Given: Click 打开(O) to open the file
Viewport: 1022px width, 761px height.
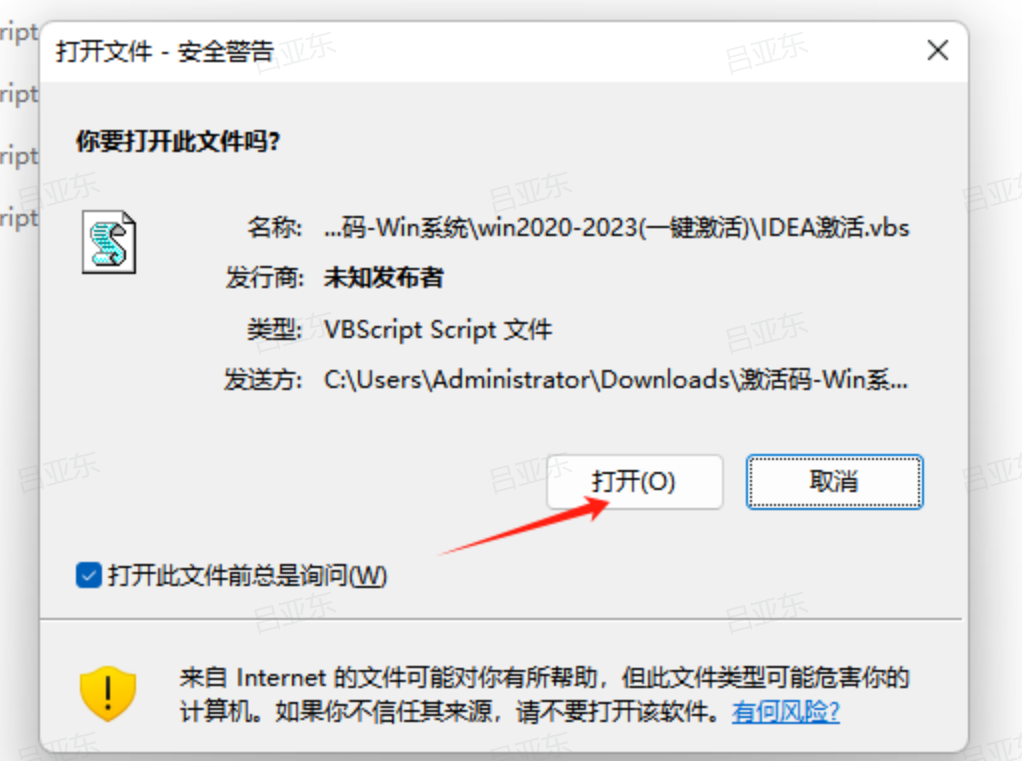Looking at the screenshot, I should tap(635, 482).
